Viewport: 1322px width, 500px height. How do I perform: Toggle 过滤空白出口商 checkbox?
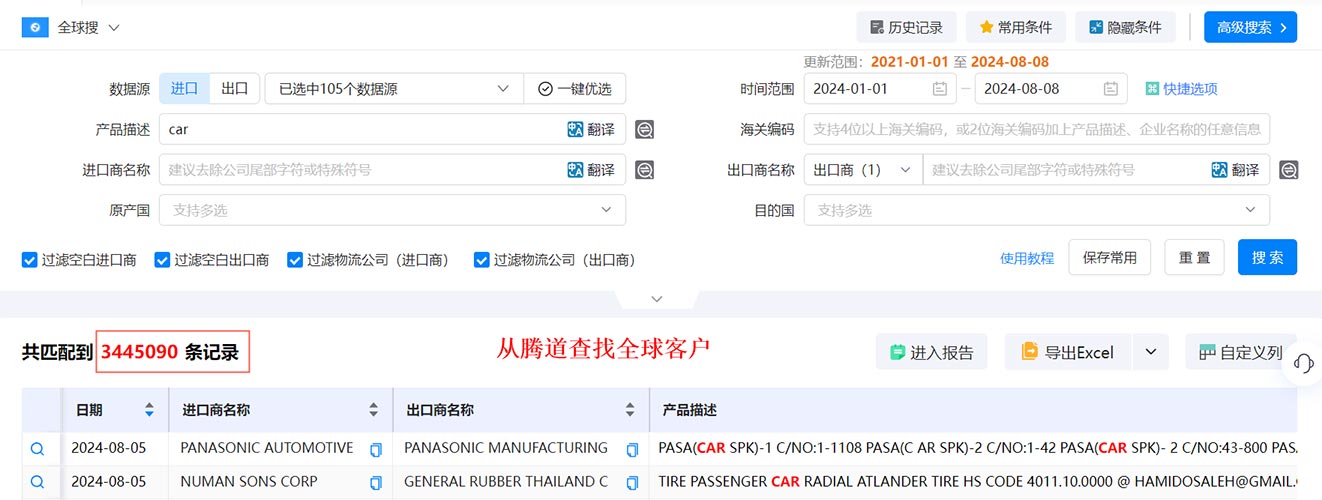(x=162, y=260)
